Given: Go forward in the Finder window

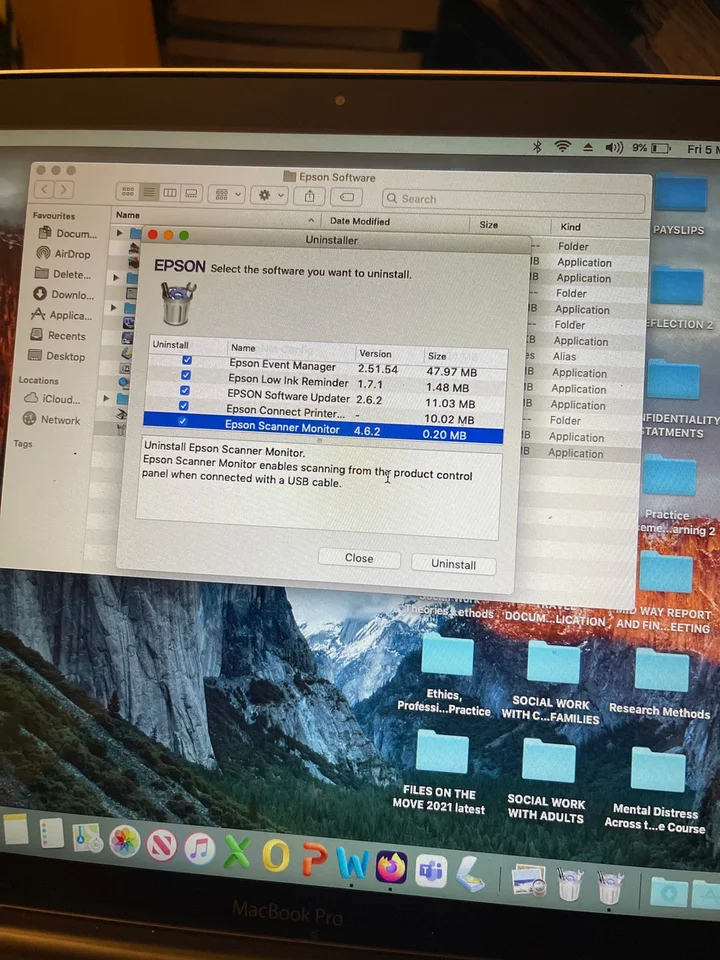Looking at the screenshot, I should [64, 190].
